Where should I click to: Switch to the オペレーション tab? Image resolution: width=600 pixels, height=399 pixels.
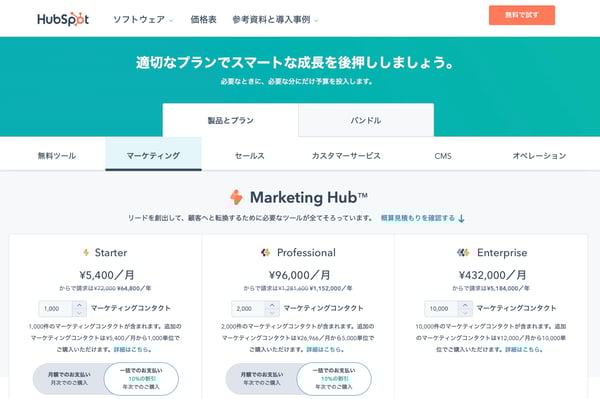[539, 156]
